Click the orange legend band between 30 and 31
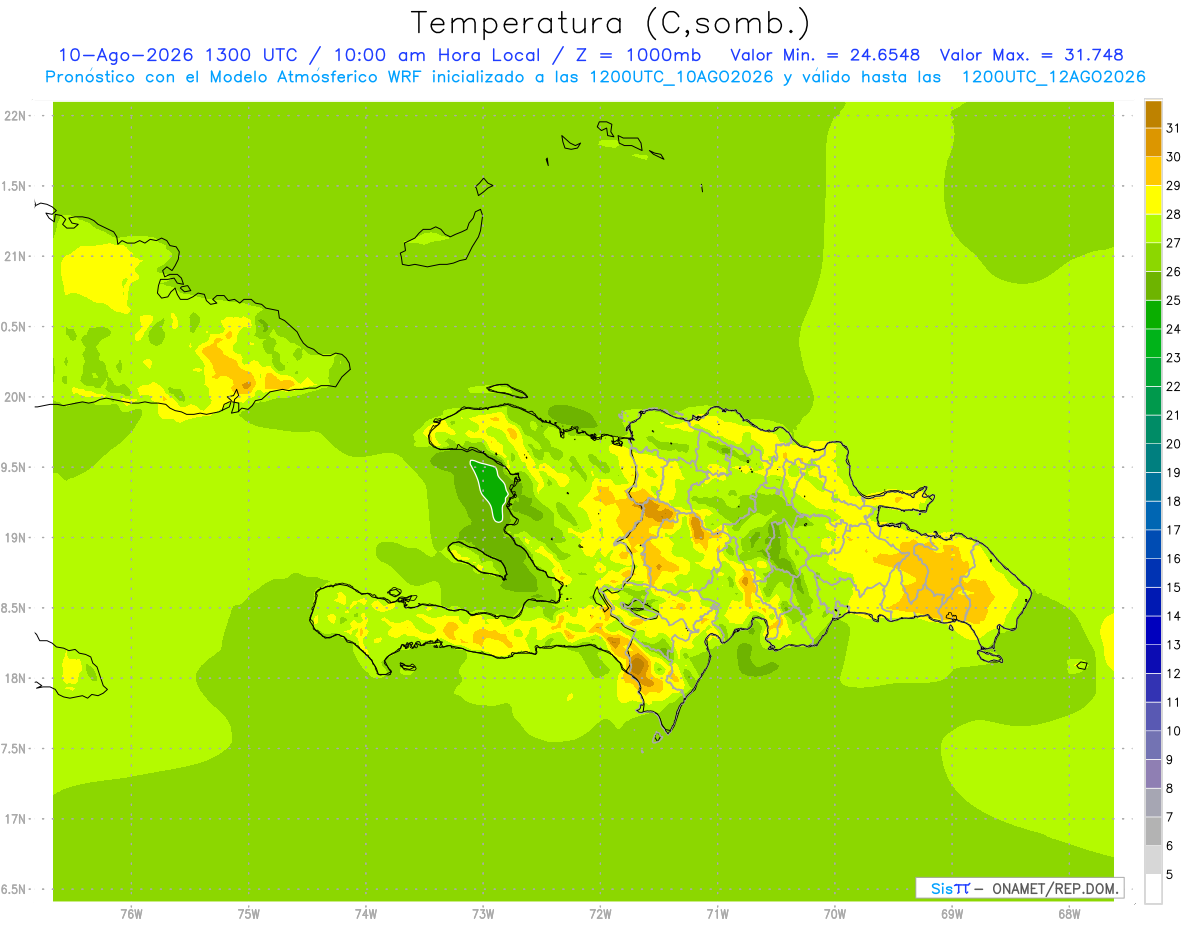1200x927 pixels. pos(1153,143)
